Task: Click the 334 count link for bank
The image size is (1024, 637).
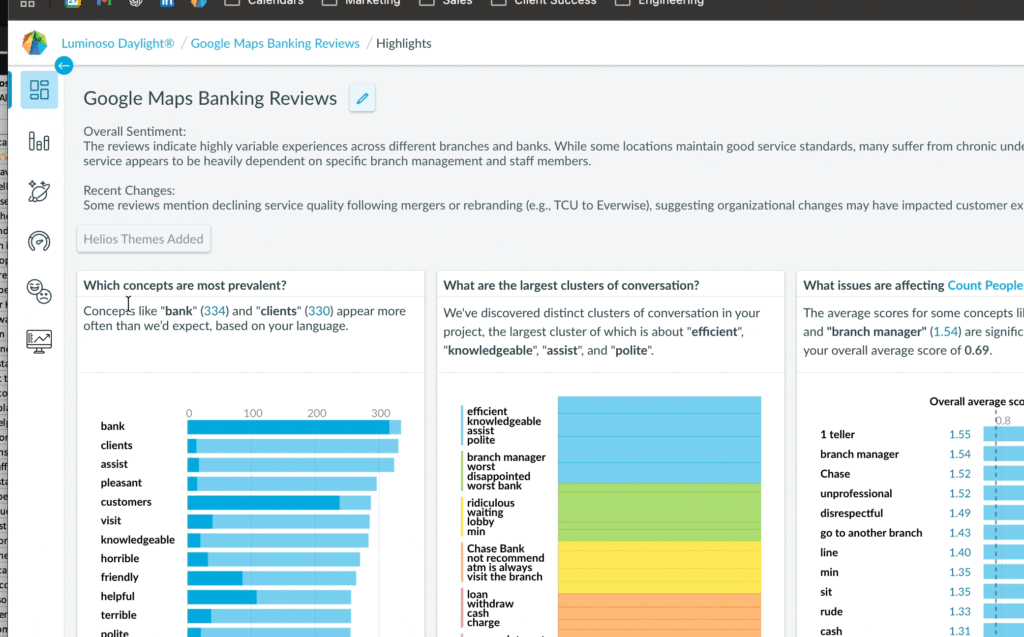Action: (x=214, y=311)
